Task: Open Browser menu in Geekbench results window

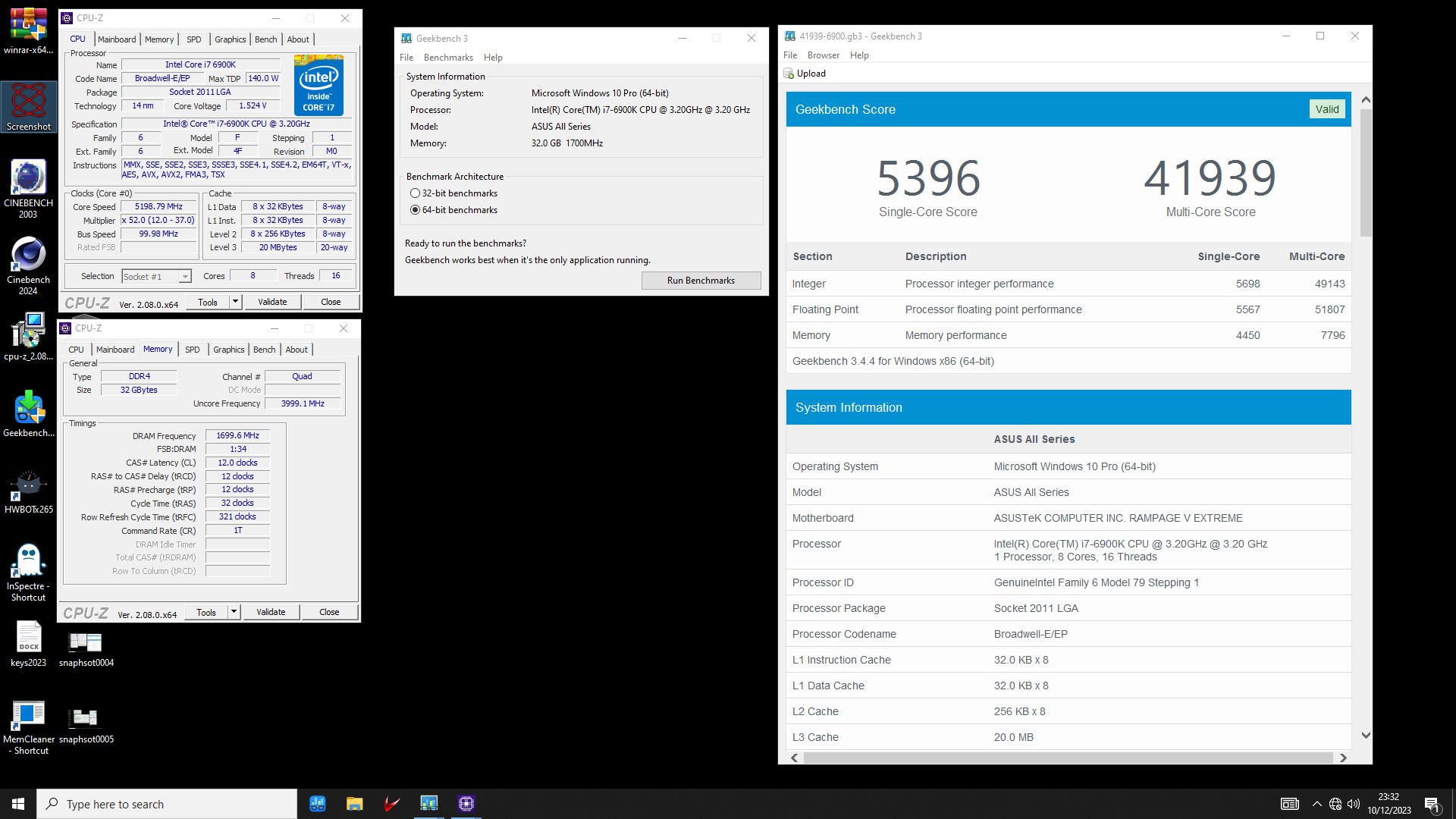Action: tap(824, 55)
